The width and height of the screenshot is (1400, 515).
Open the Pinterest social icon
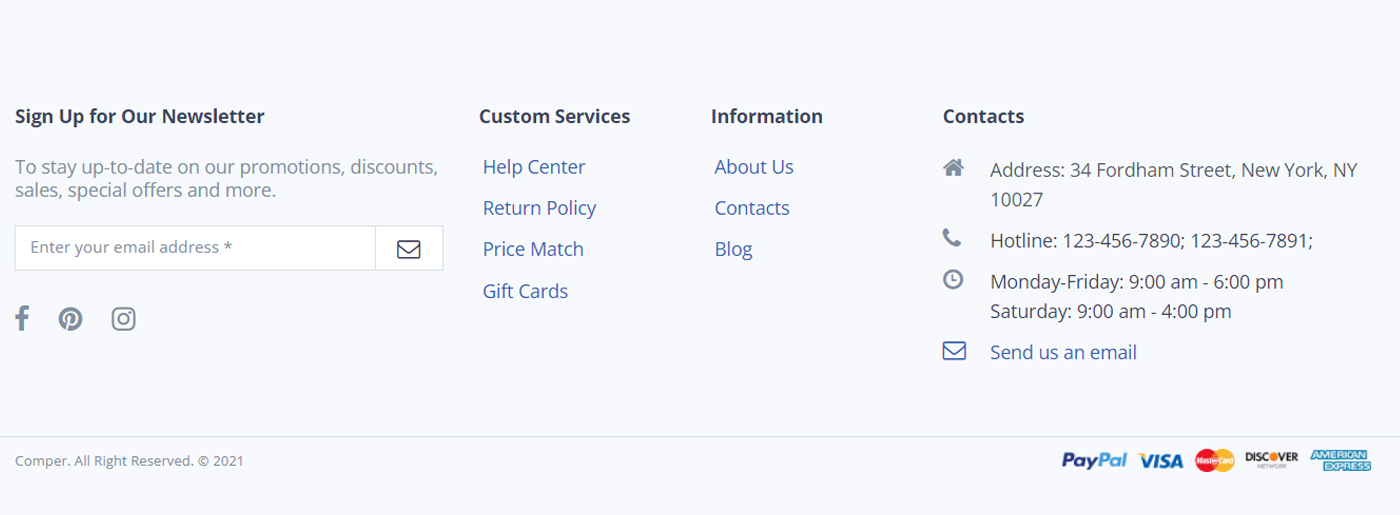pyautogui.click(x=70, y=319)
